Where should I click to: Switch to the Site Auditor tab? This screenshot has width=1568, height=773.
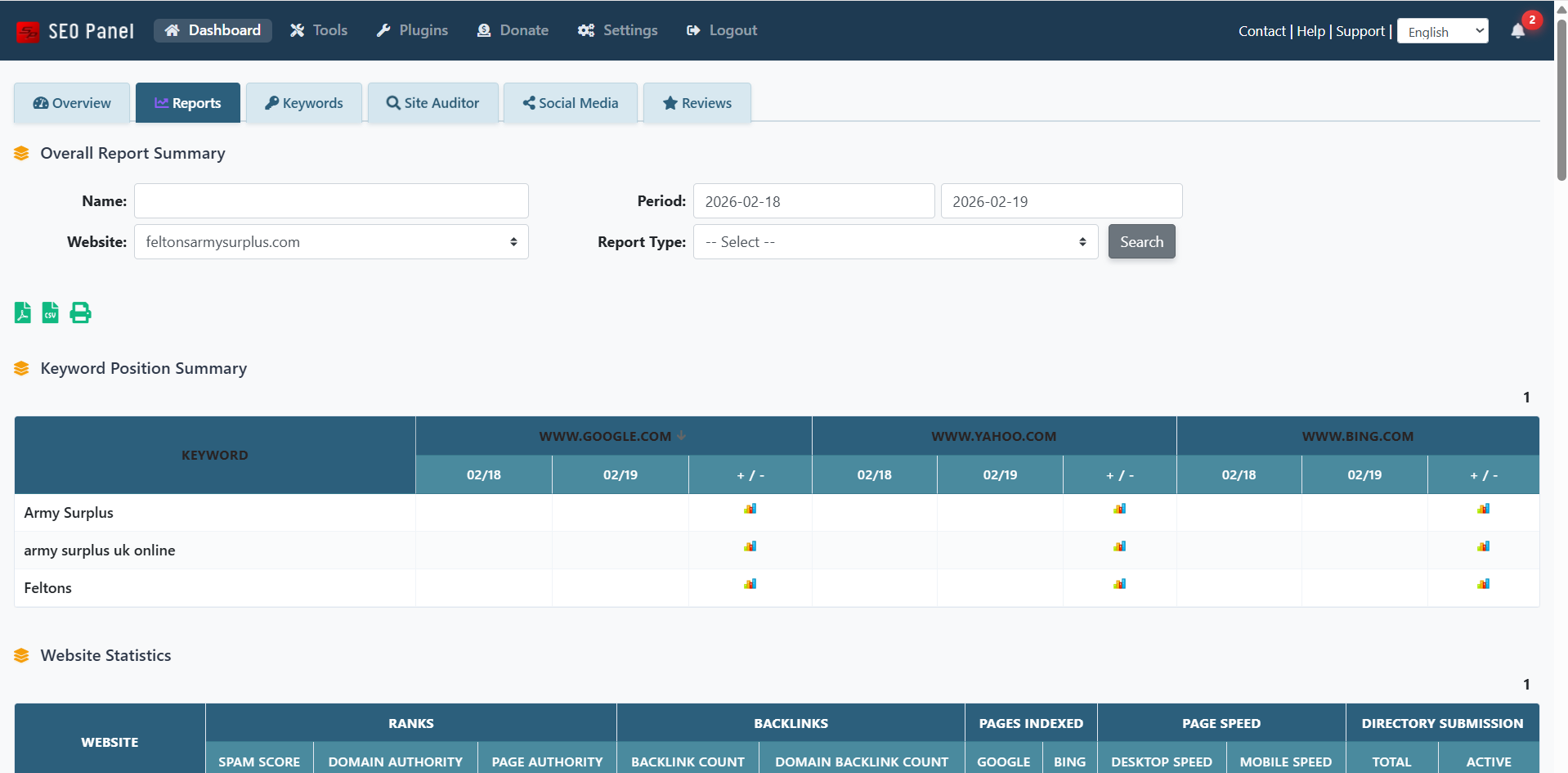(x=432, y=102)
